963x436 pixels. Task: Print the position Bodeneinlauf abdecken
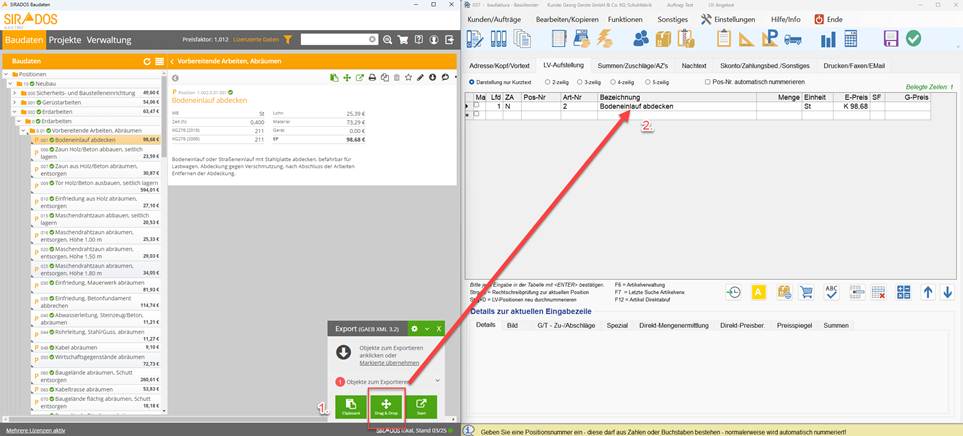coord(372,77)
